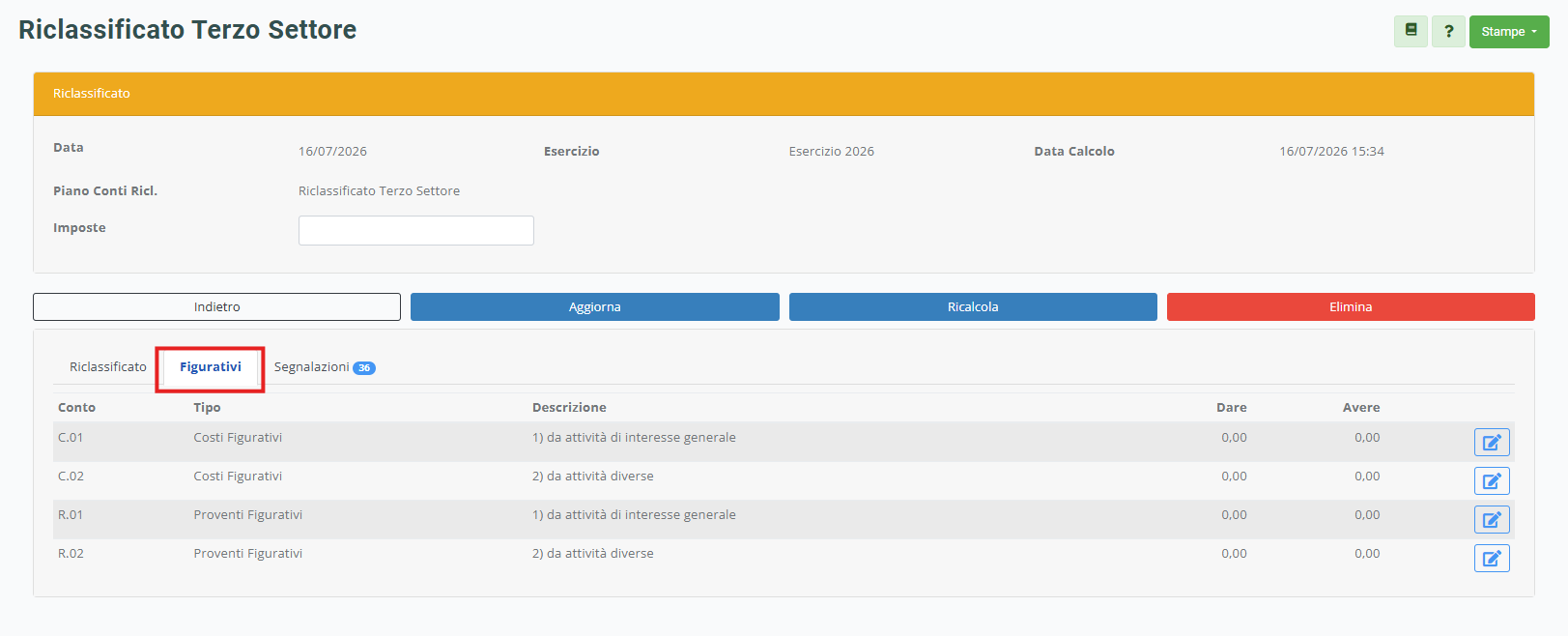
Task: Open the help question mark button
Action: tap(1448, 31)
